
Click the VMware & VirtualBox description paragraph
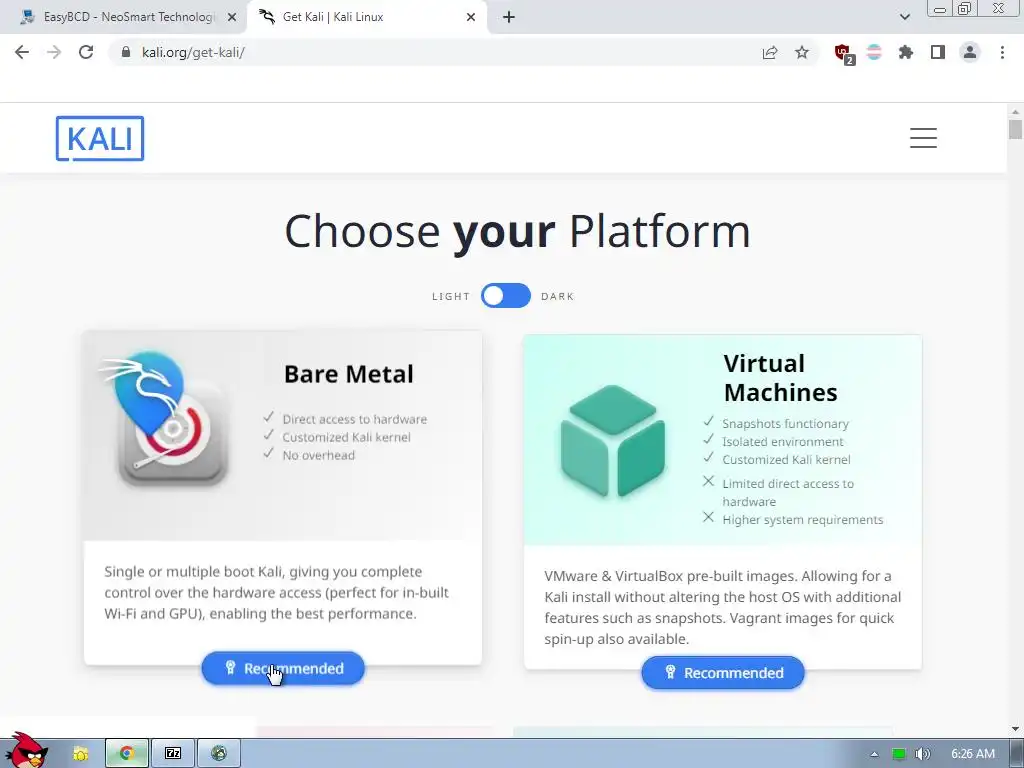pos(722,607)
